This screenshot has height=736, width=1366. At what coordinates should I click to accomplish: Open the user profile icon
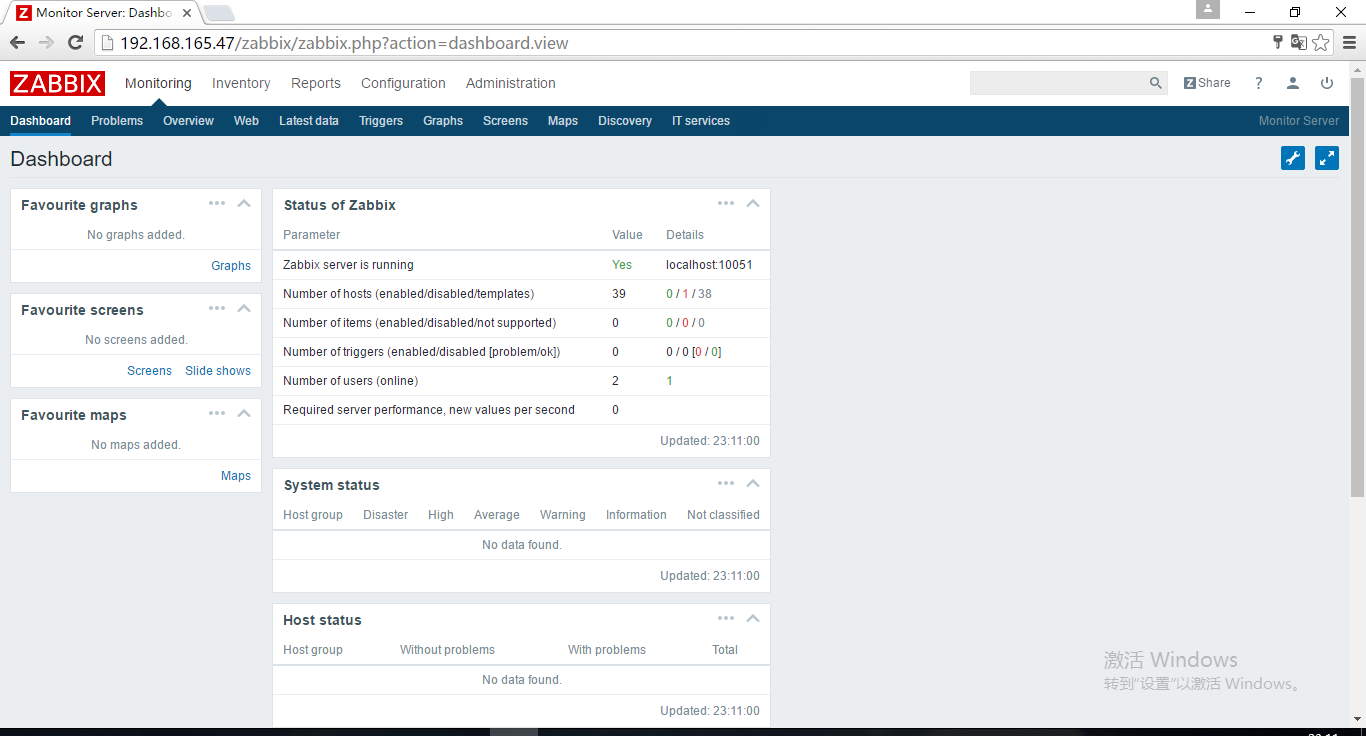1293,83
